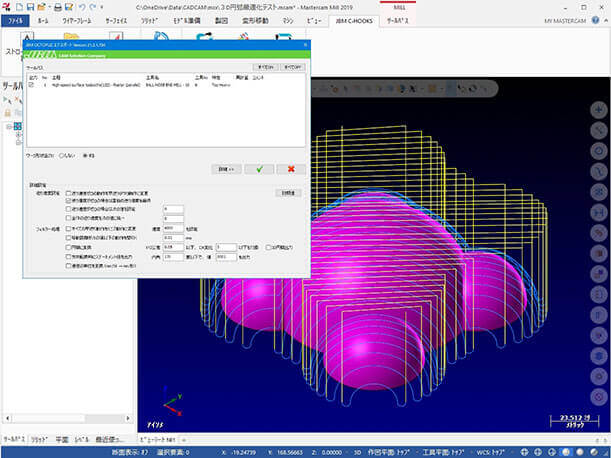Select the する radio button
The width and height of the screenshot is (611, 458).
coord(84,156)
